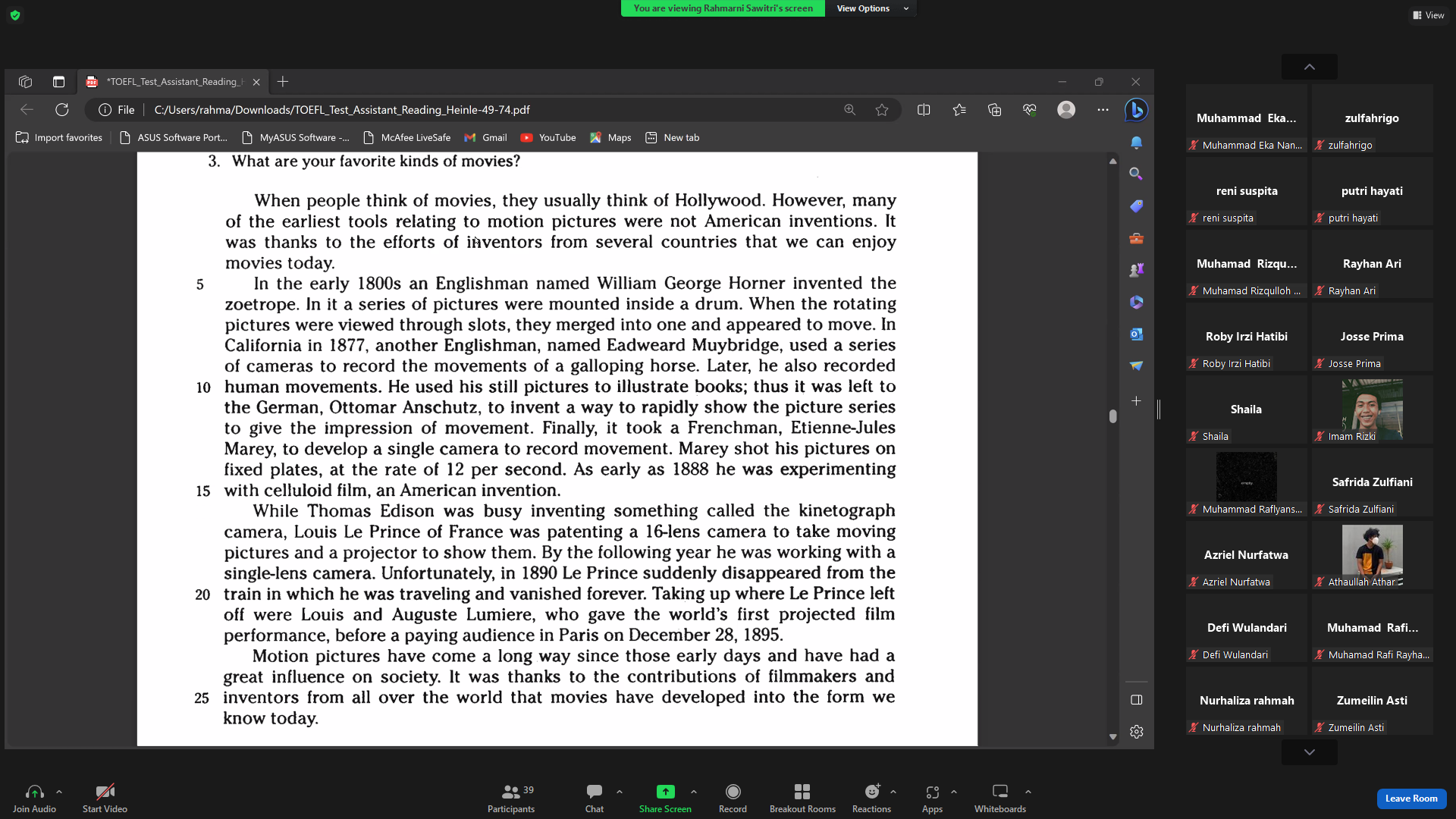Open the Edge tab actions menu icon
The width and height of the screenshot is (1456, 819).
(x=58, y=82)
